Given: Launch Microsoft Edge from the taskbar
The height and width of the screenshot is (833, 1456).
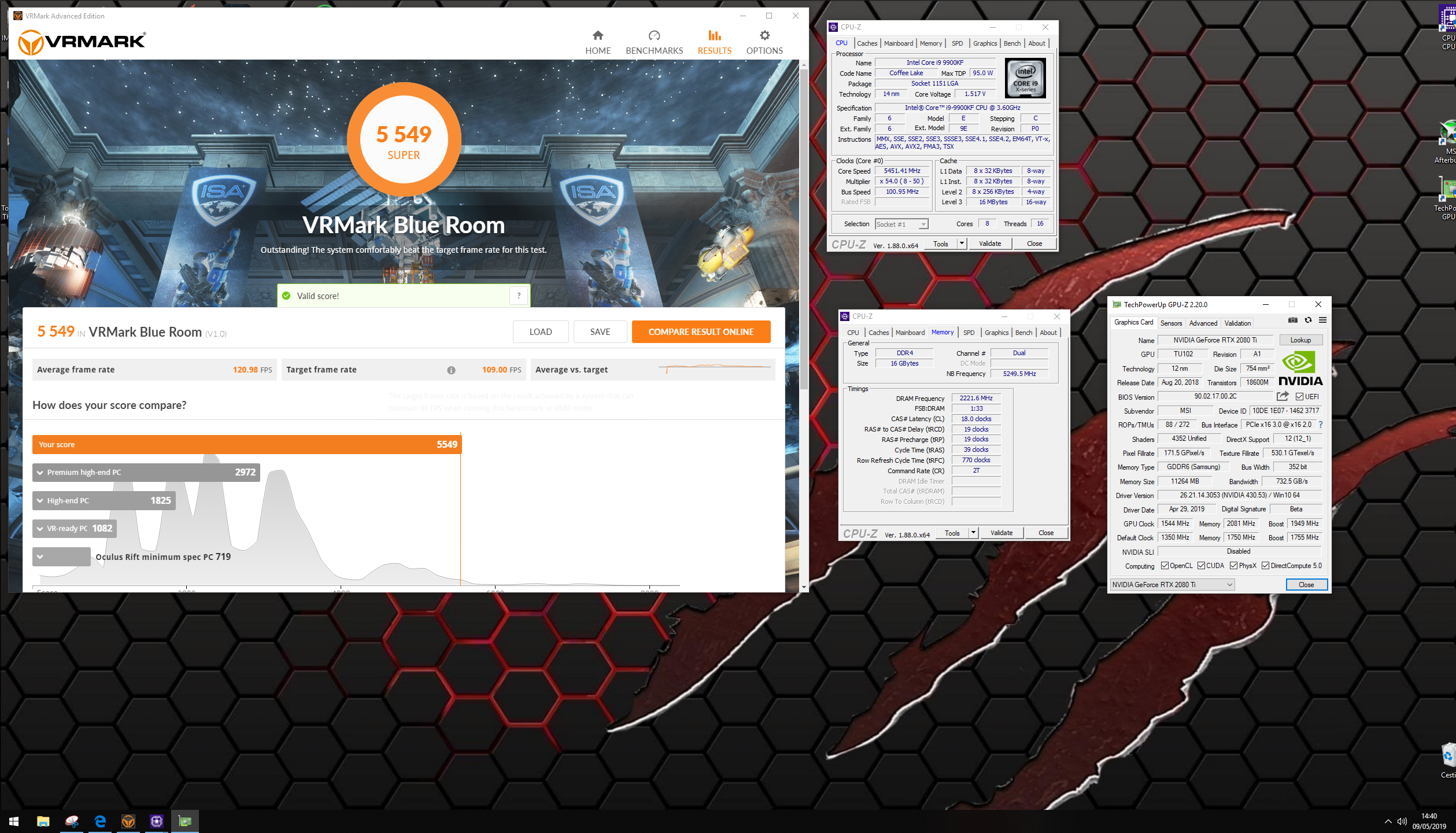Looking at the screenshot, I should [x=100, y=821].
